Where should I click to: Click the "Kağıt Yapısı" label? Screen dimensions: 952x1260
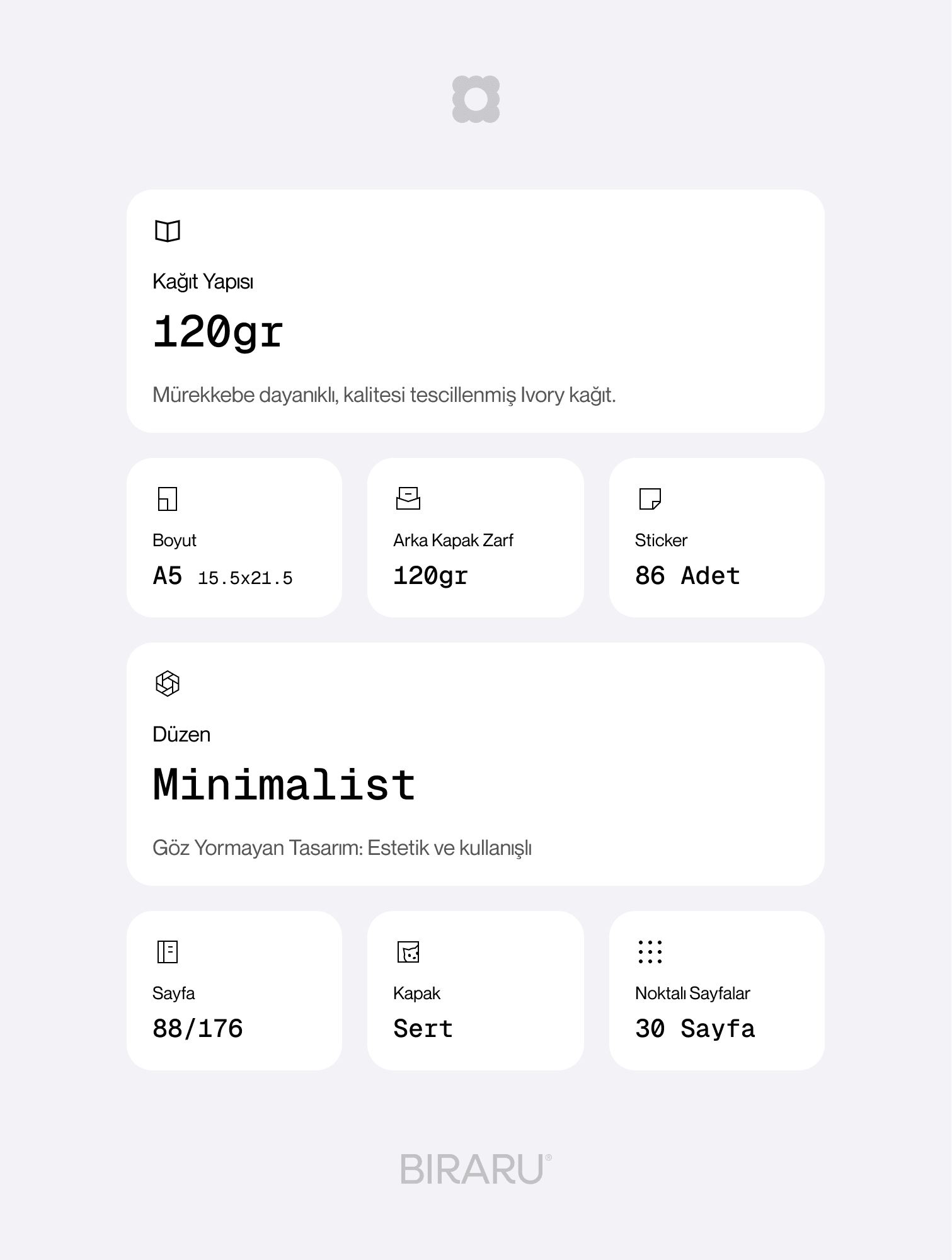[x=203, y=282]
